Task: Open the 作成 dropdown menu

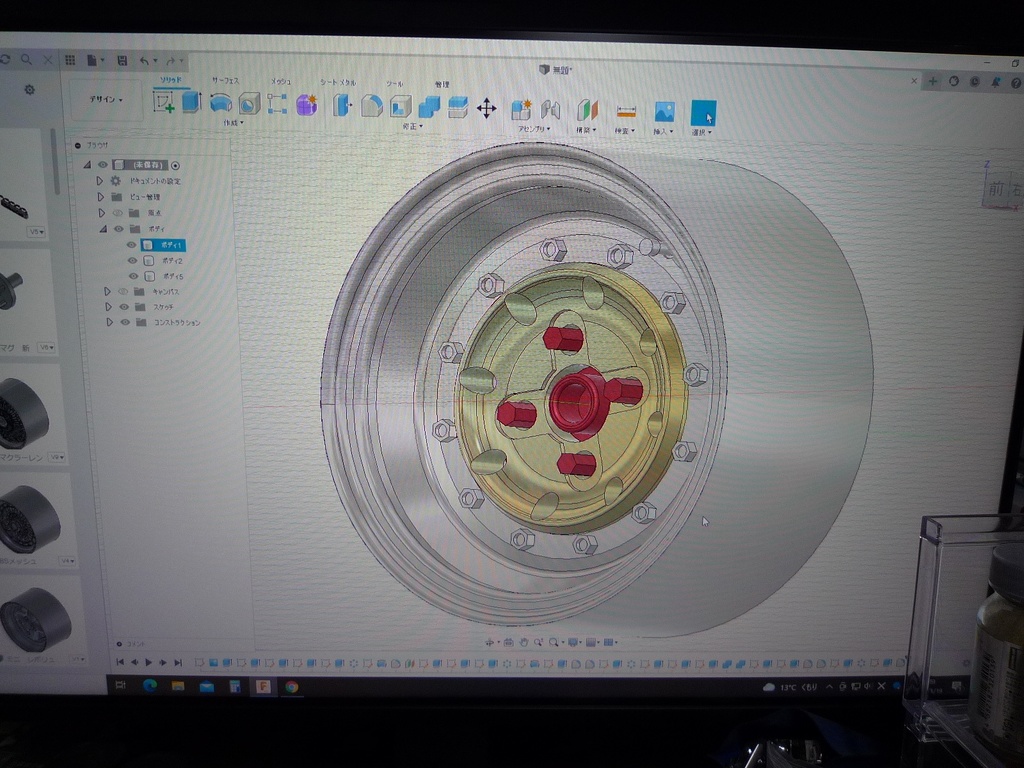Action: 233,123
